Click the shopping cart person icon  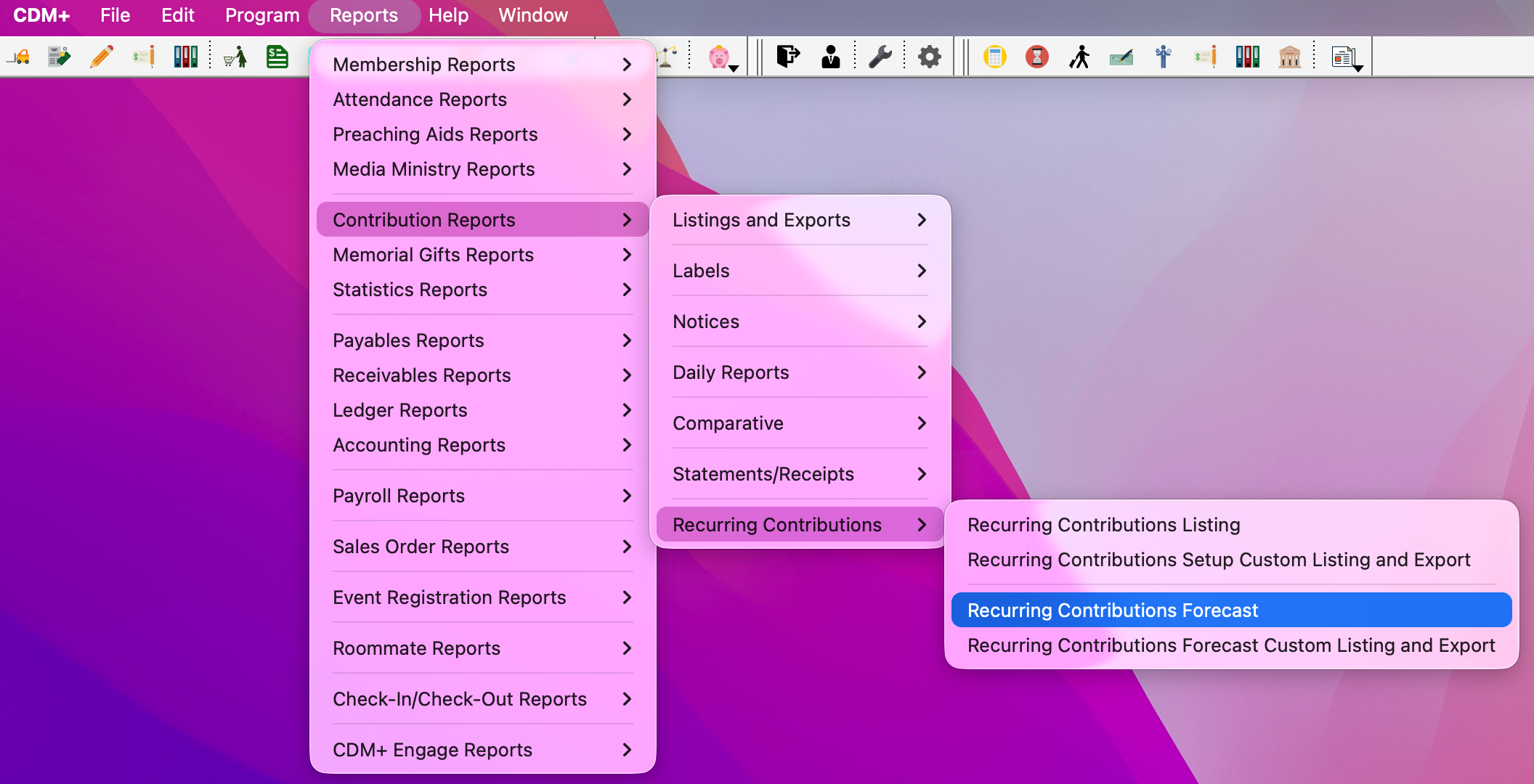pos(235,57)
